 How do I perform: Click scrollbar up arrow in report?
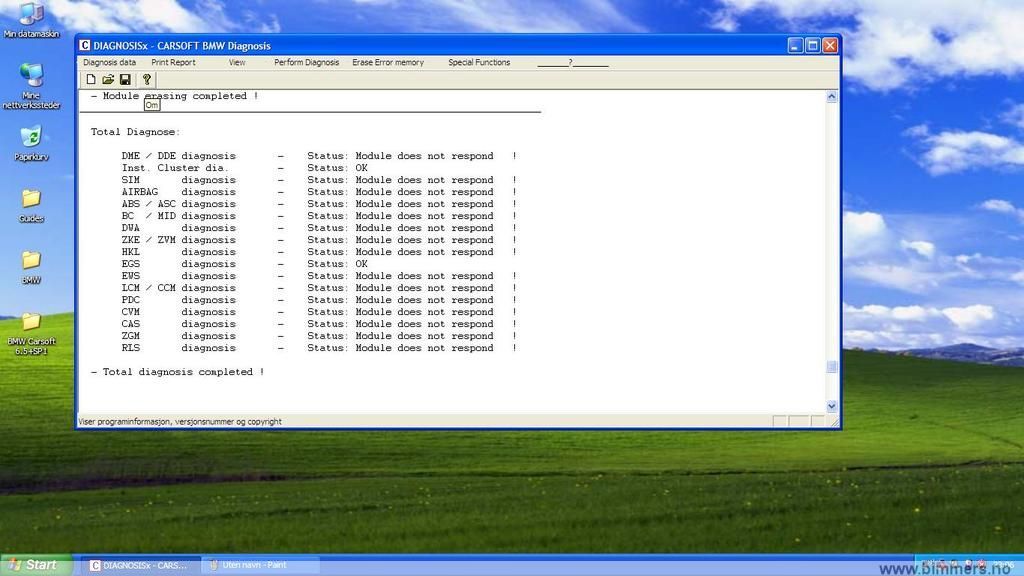coord(831,97)
